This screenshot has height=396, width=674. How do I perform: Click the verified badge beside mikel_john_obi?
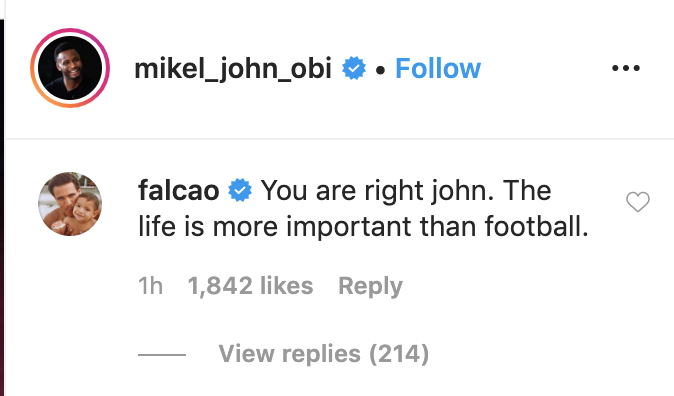(x=354, y=68)
